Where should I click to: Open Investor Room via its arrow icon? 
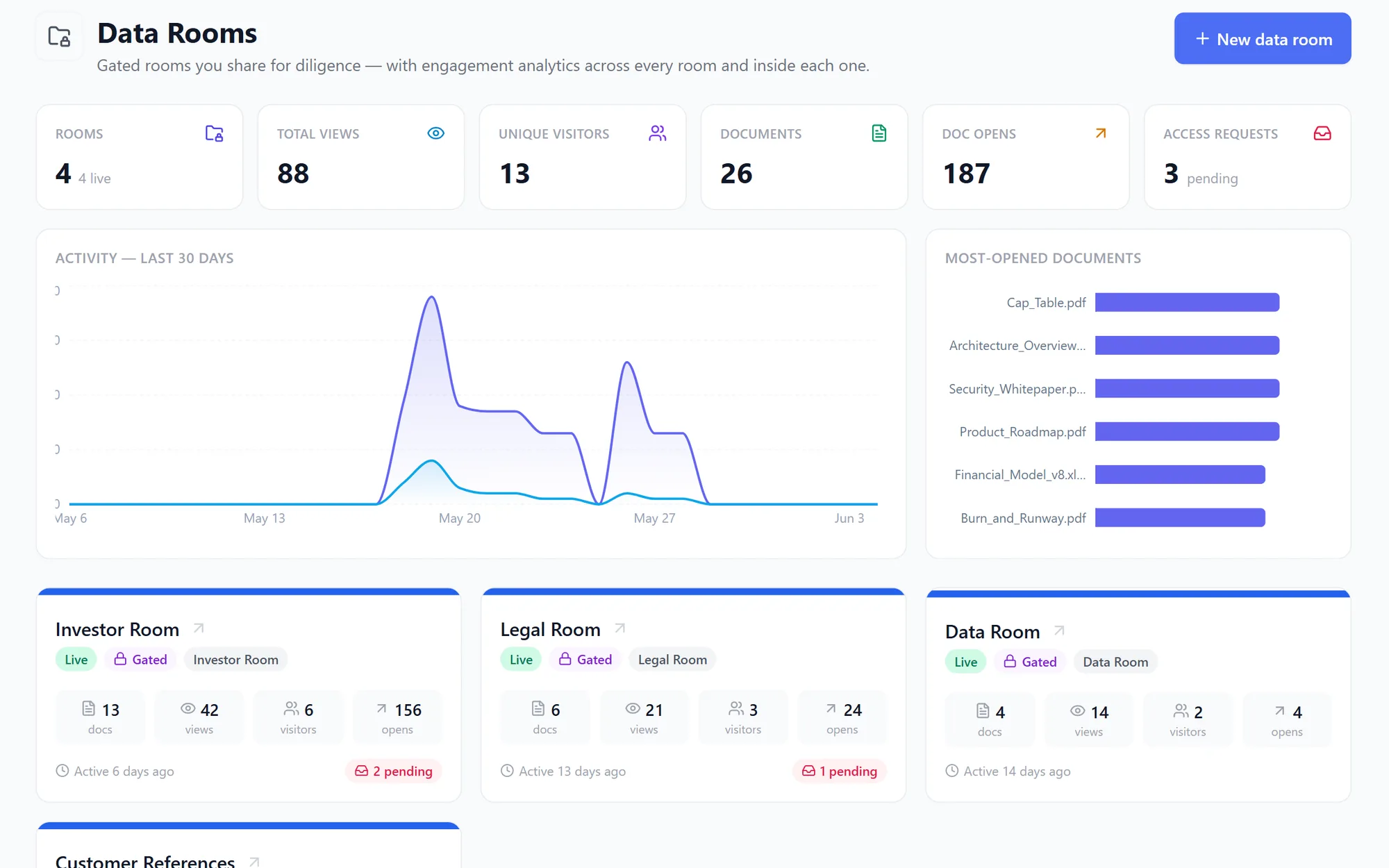[199, 628]
